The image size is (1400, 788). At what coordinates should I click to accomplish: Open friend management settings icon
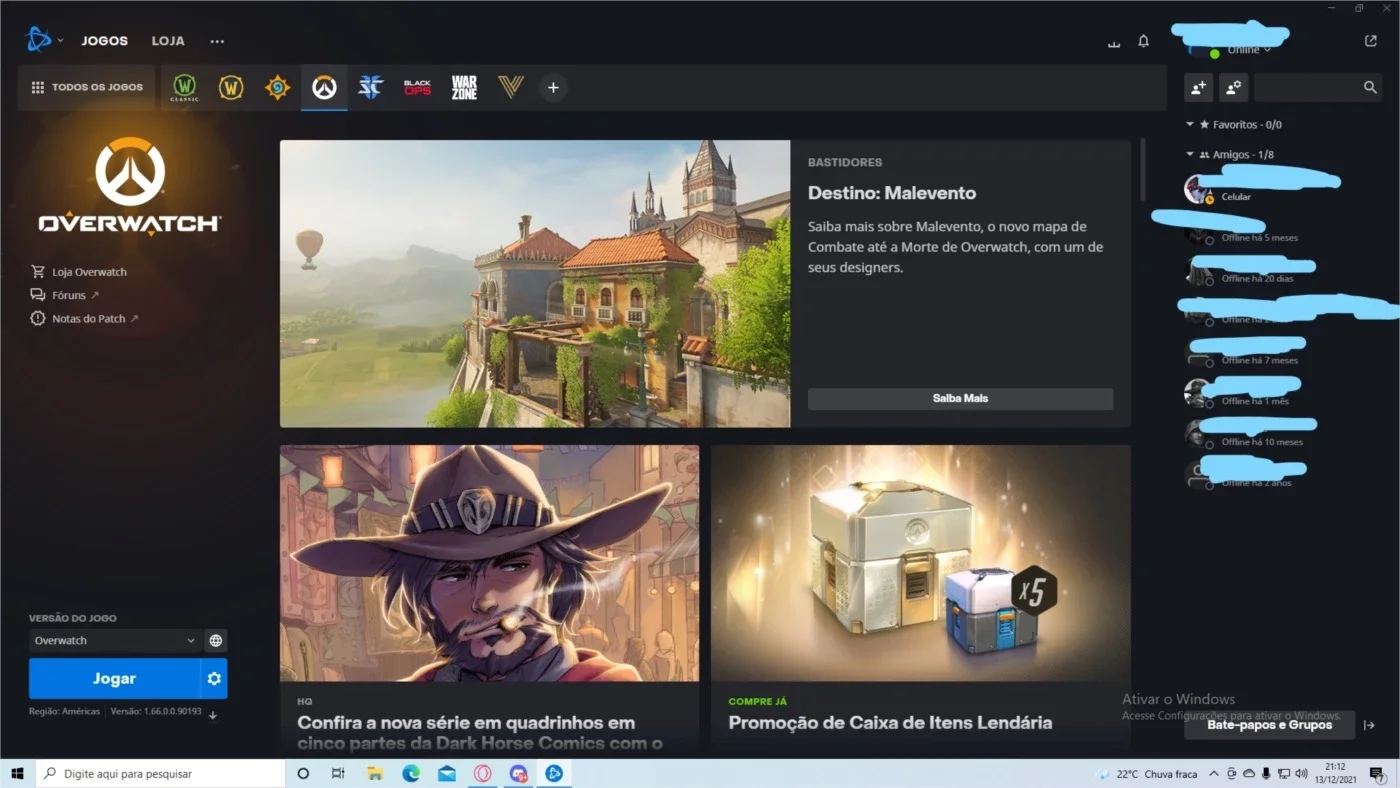click(1233, 87)
